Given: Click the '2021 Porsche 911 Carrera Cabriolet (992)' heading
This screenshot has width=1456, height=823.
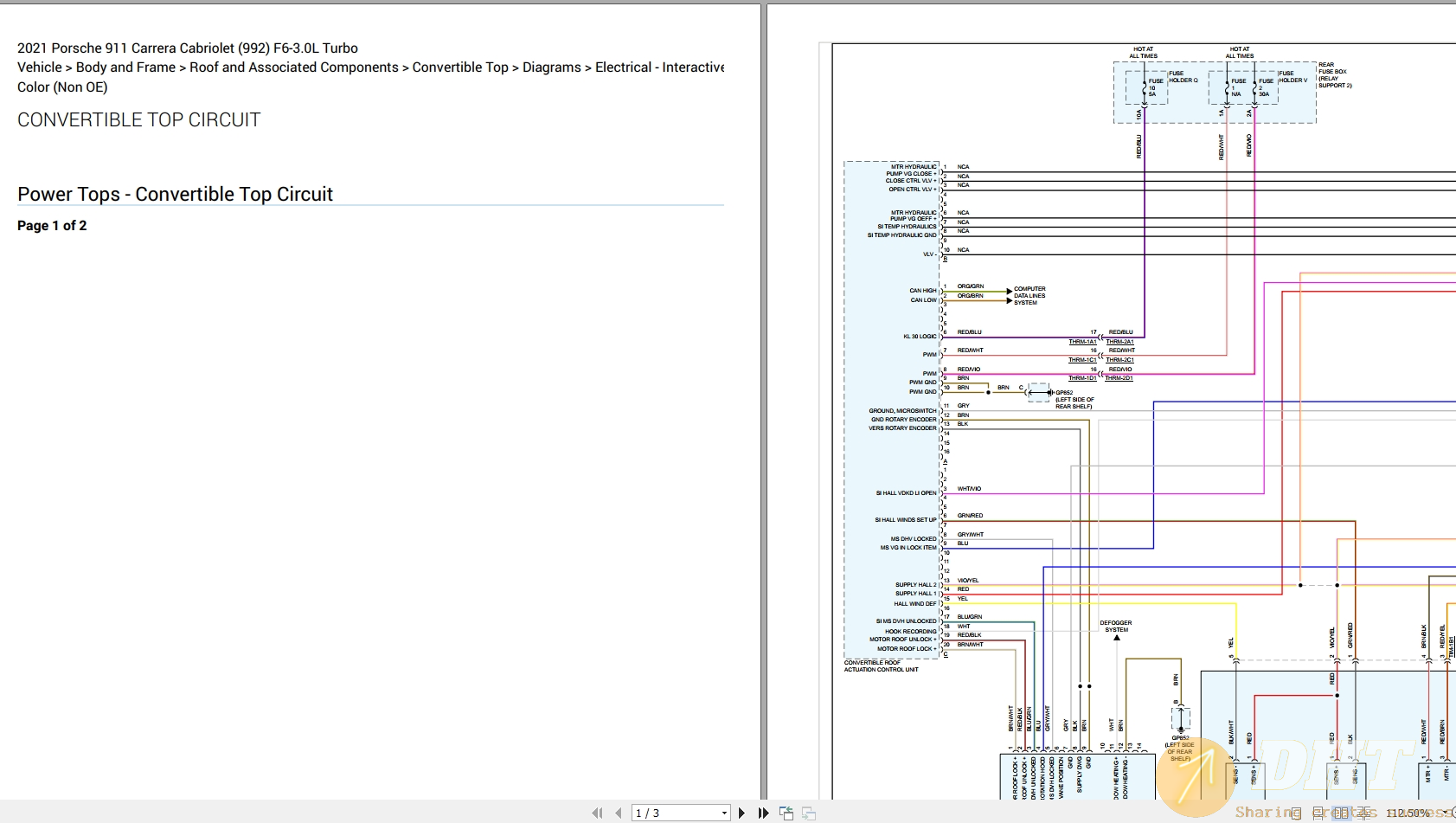Looking at the screenshot, I should coord(188,48).
